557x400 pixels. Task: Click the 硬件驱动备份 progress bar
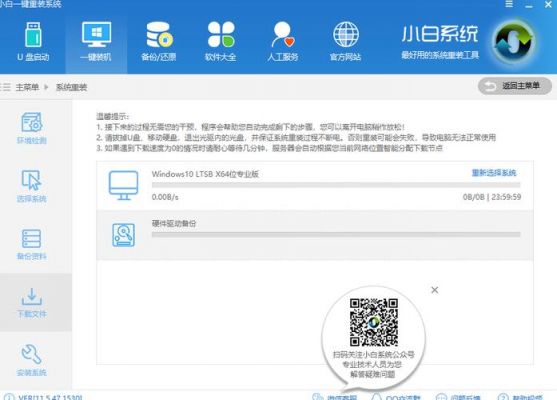(336, 234)
